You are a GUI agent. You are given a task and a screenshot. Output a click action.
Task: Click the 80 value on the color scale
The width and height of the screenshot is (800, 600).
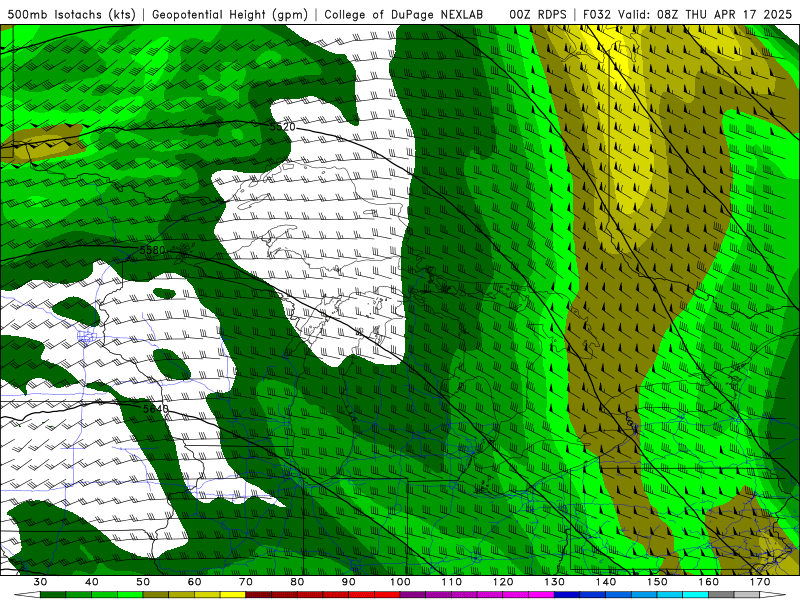pyautogui.click(x=297, y=582)
